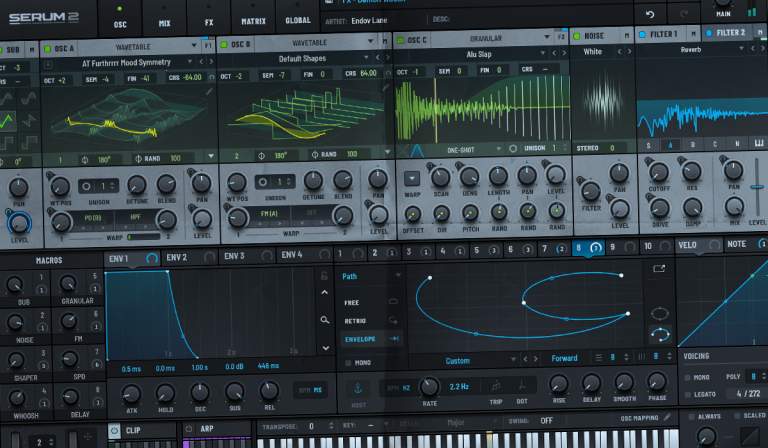
Task: Toggle NOISE oscillator power button
Action: pyautogui.click(x=576, y=36)
